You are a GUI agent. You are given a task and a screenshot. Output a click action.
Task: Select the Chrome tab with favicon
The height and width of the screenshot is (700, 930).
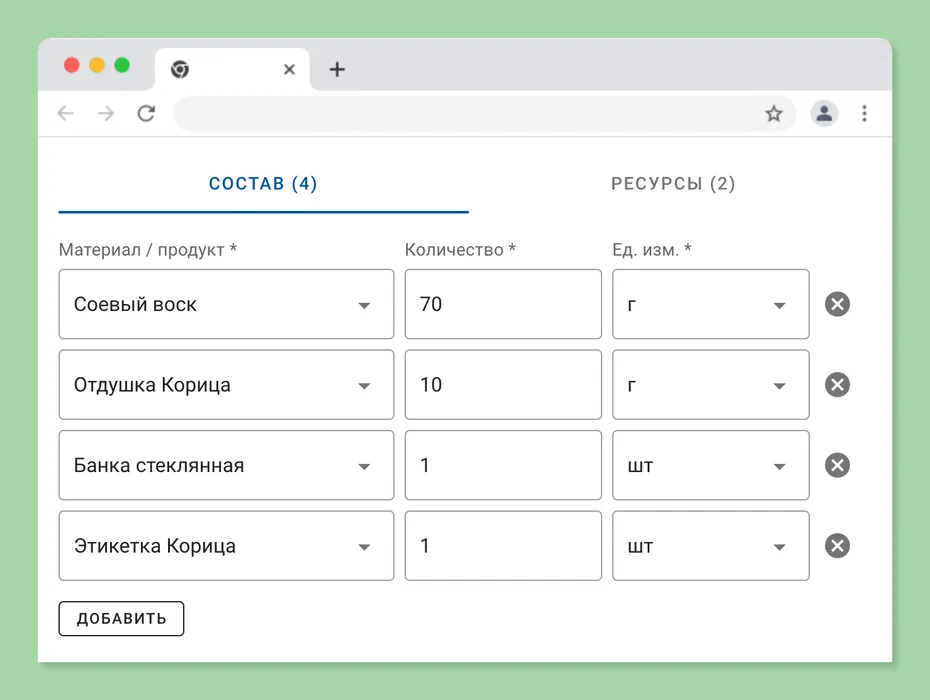pyautogui.click(x=232, y=69)
